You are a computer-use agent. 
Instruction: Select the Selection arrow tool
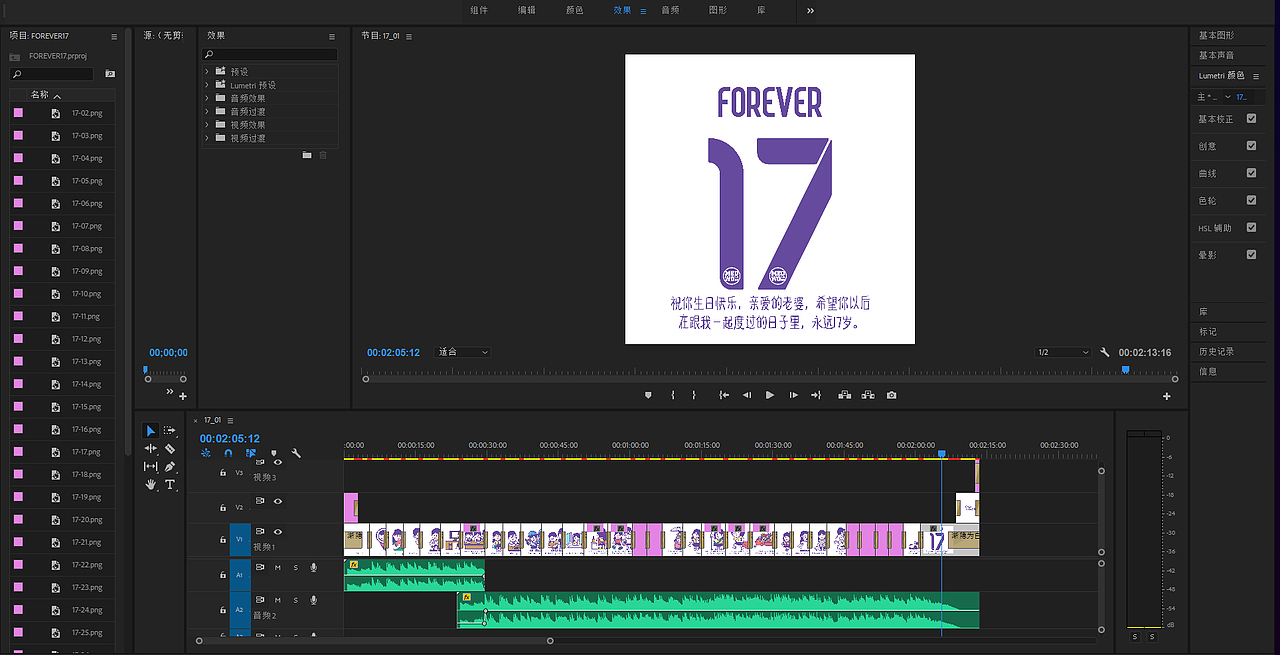pyautogui.click(x=151, y=430)
